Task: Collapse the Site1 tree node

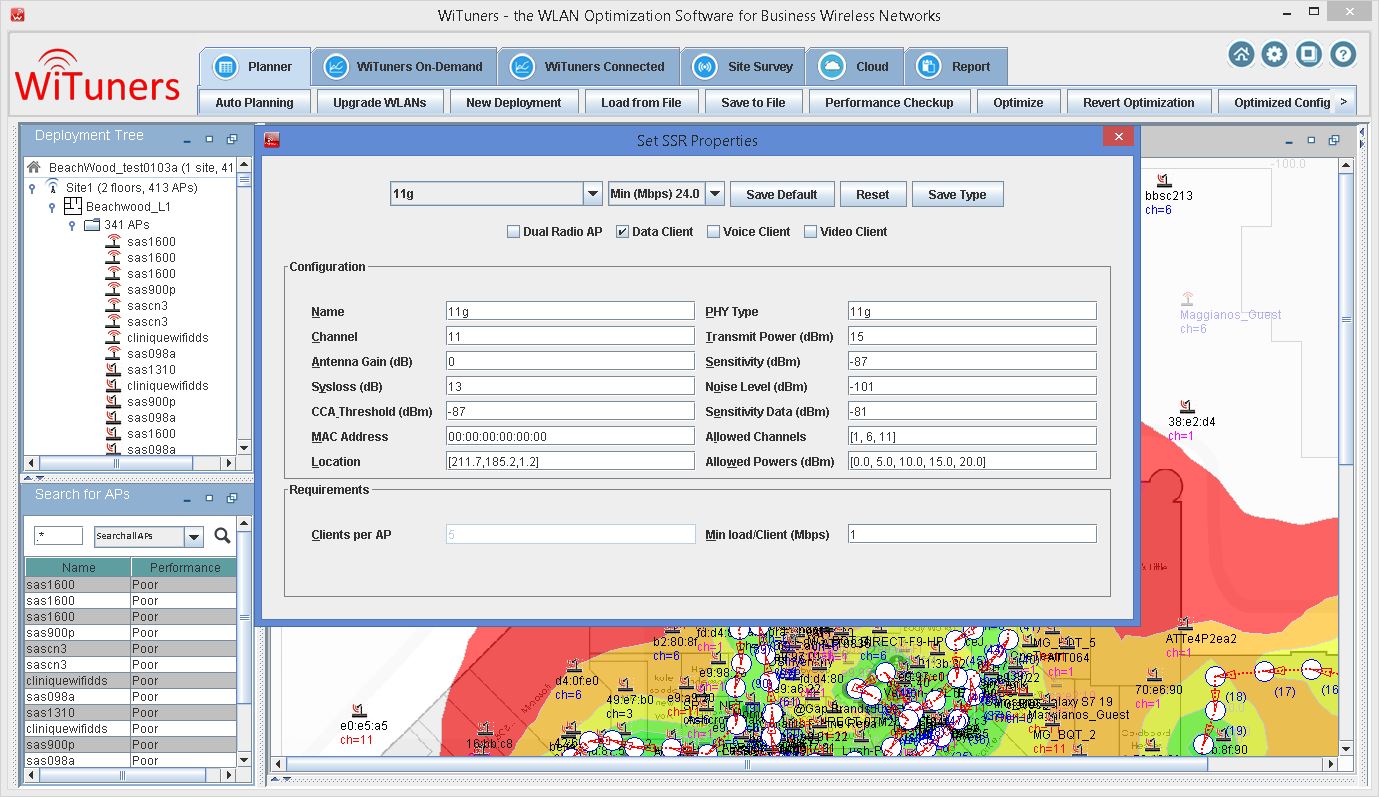Action: pos(32,187)
